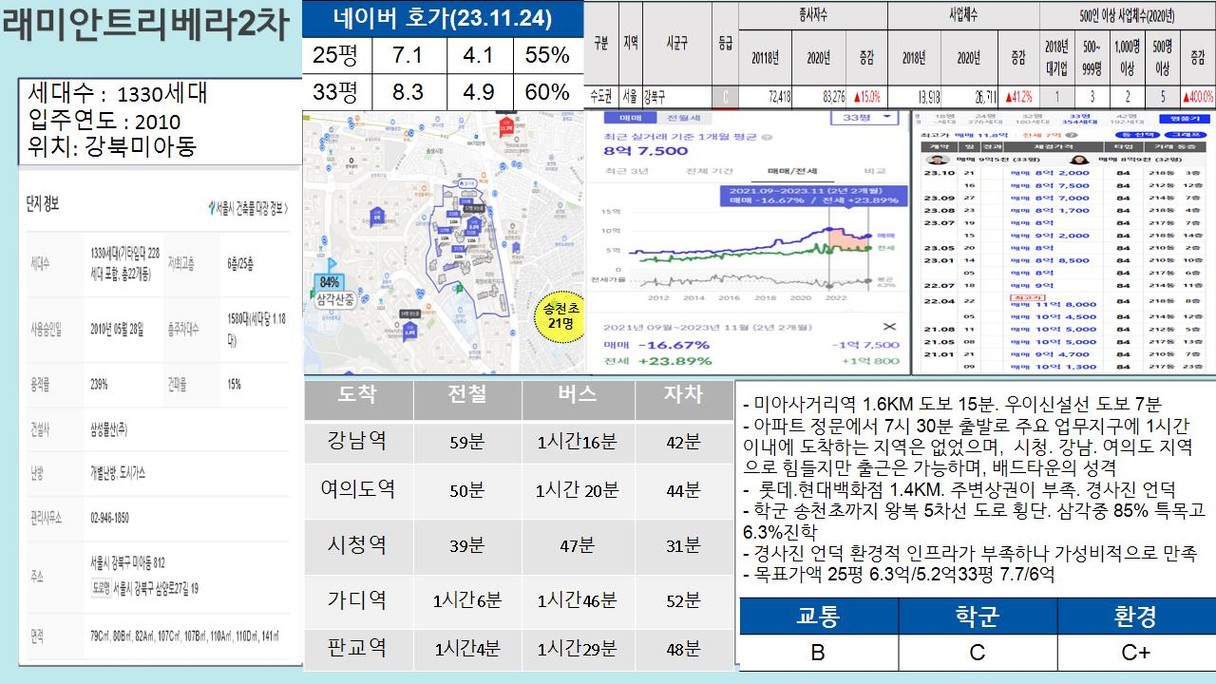Switch to the 전체 기간 chart tab
This screenshot has height=684, width=1216.
tap(710, 172)
